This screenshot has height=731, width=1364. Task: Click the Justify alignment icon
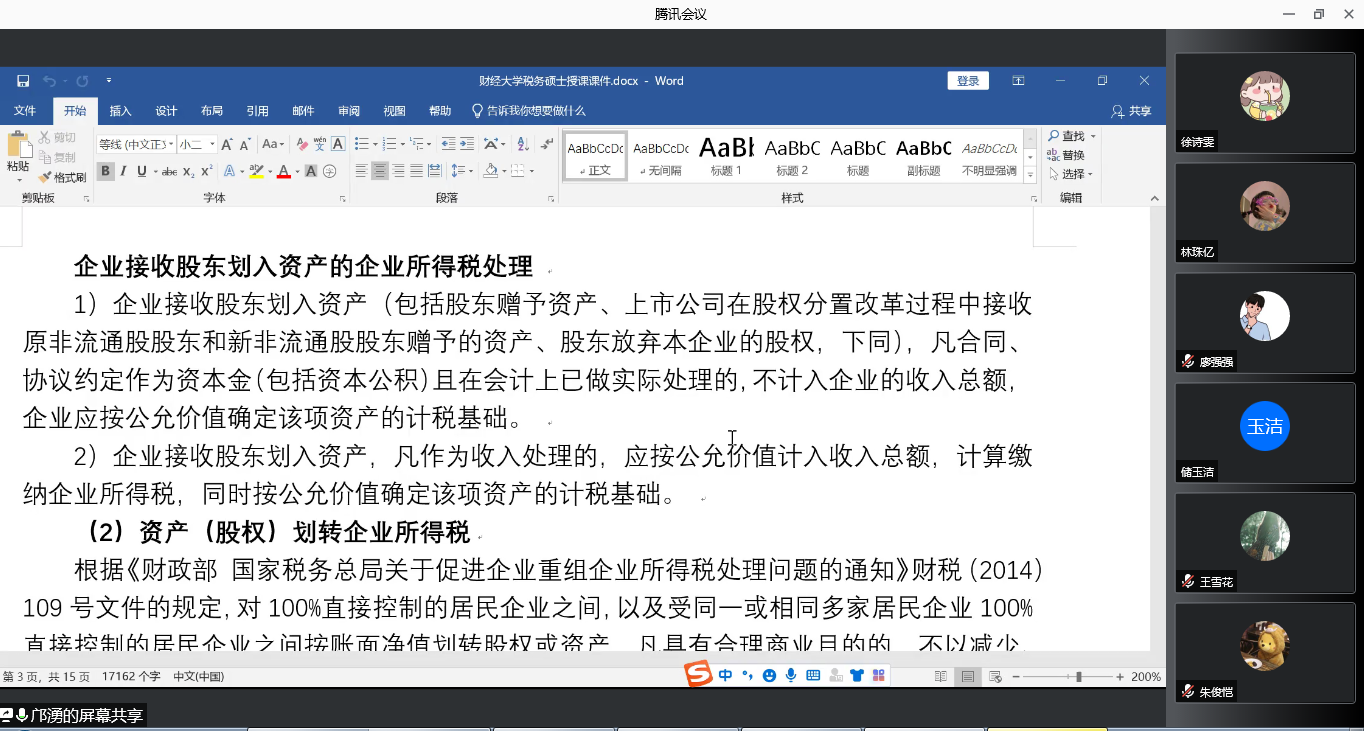418,171
